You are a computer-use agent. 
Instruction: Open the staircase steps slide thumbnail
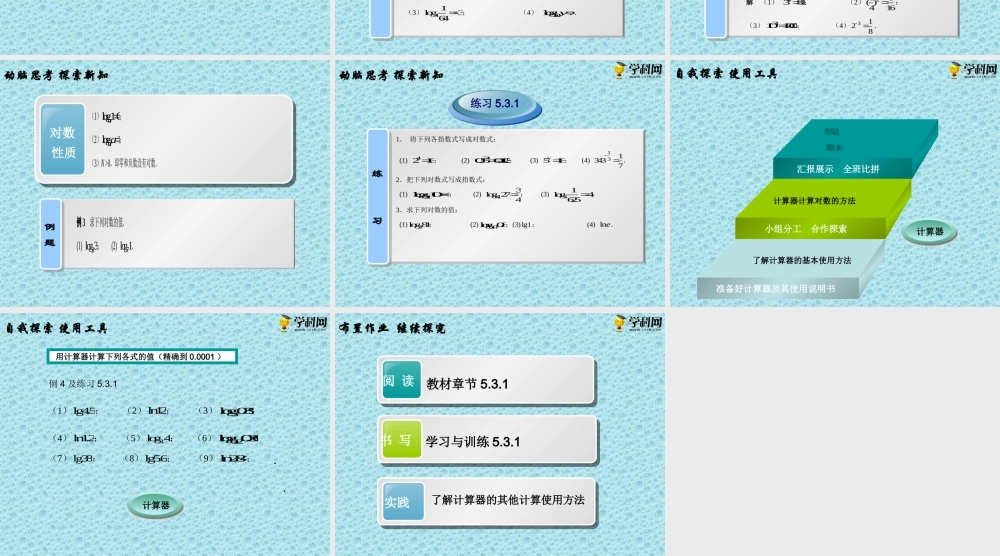click(x=835, y=184)
